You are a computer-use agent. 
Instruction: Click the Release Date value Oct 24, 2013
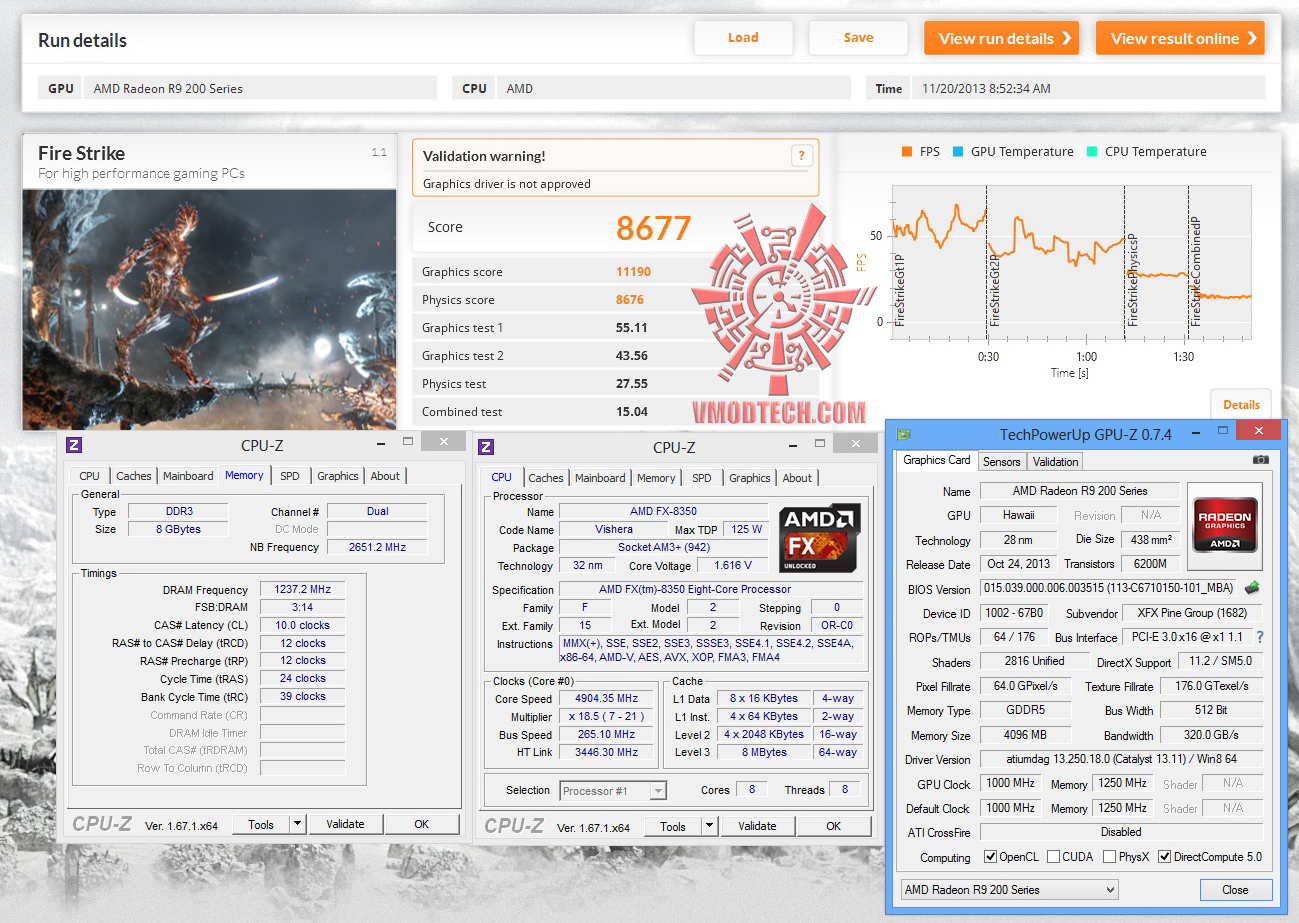tap(1018, 564)
